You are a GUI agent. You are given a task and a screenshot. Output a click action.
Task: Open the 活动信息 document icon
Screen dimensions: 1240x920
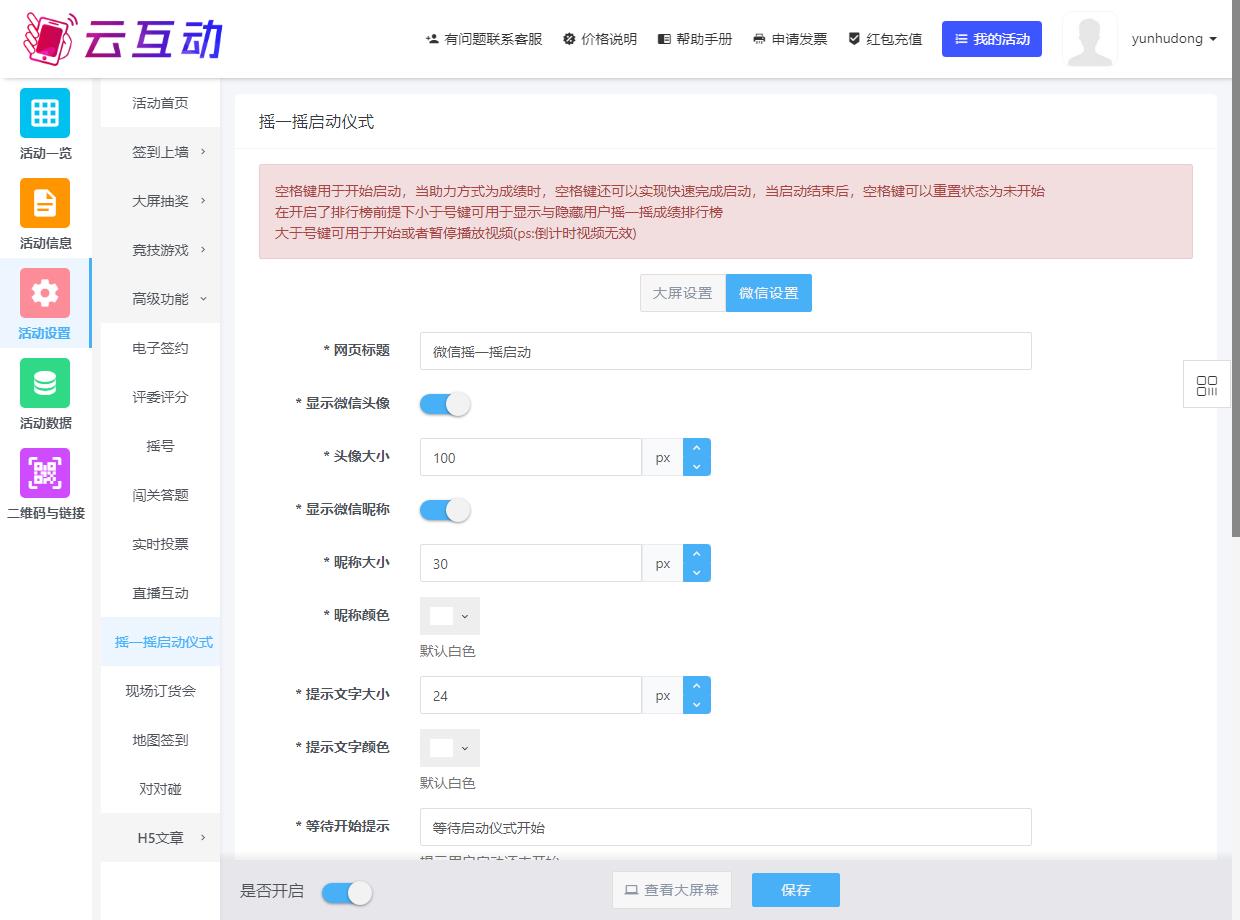tap(45, 203)
